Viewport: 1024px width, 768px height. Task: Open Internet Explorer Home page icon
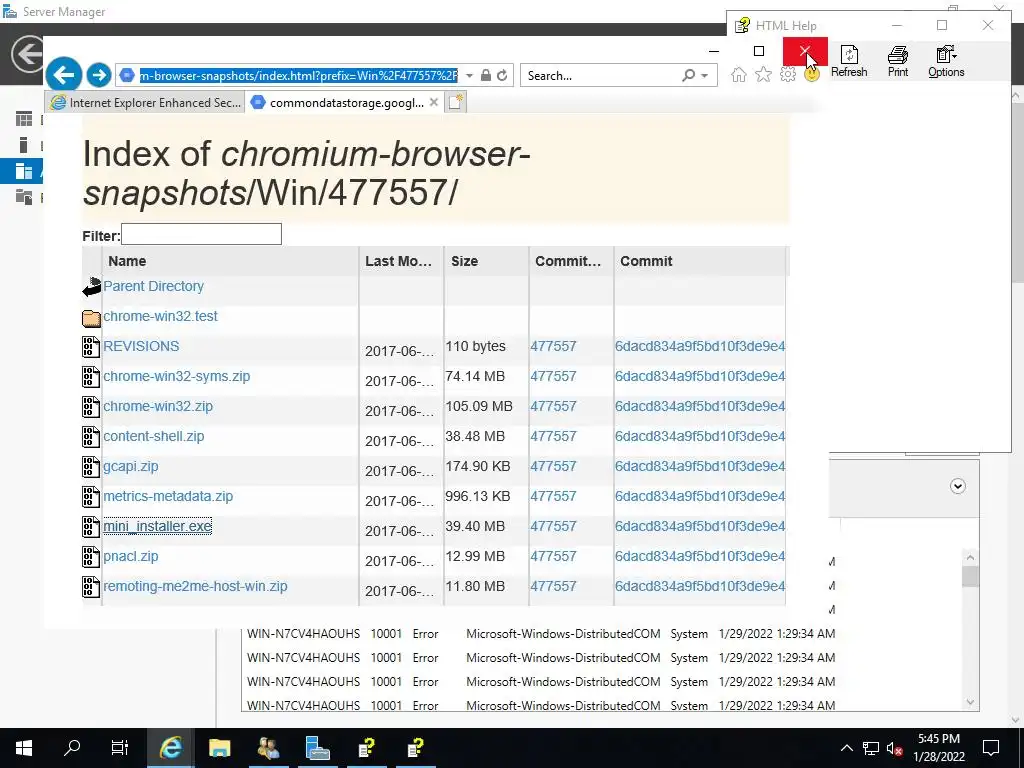[738, 75]
